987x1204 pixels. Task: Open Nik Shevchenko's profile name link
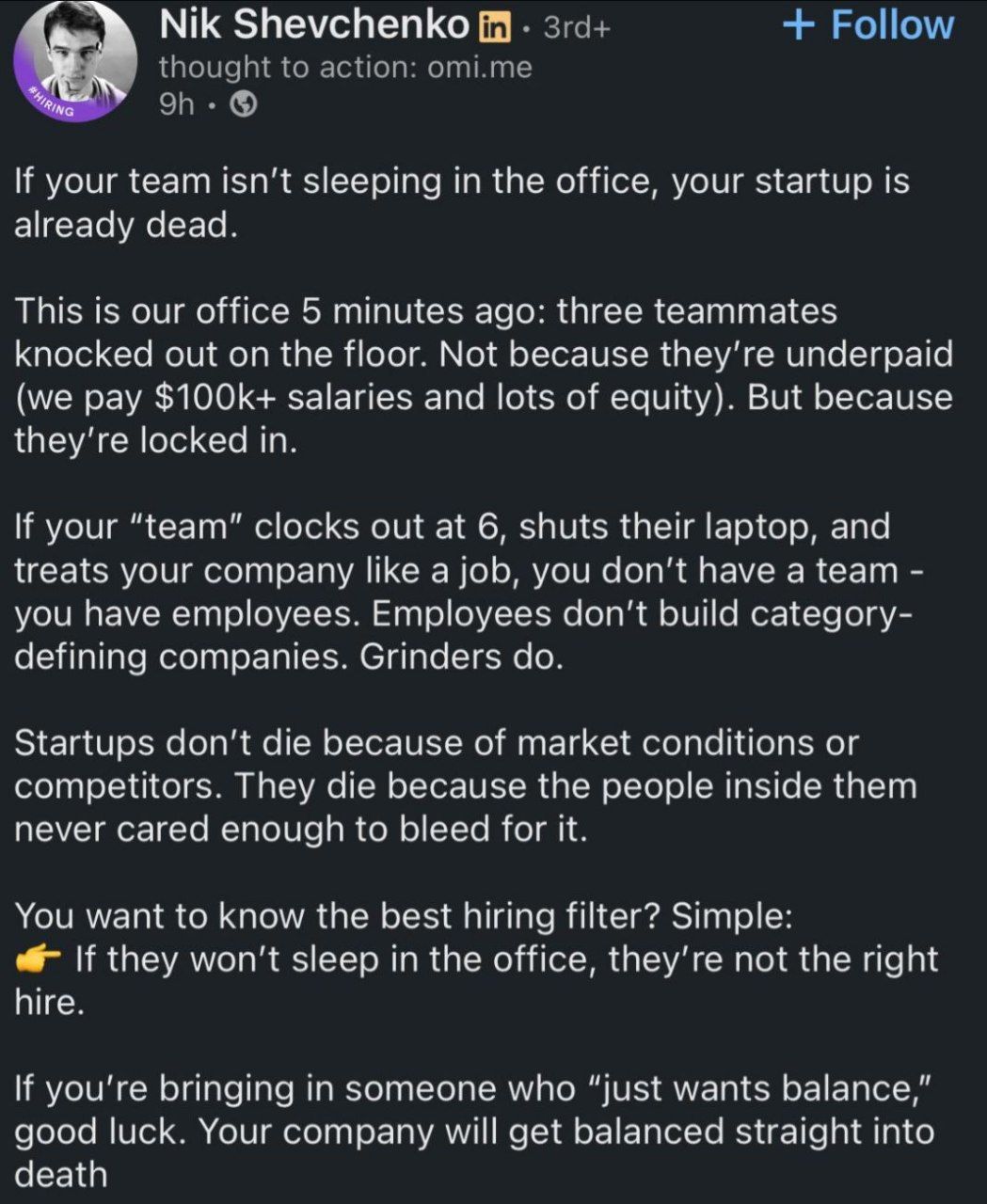click(x=314, y=25)
